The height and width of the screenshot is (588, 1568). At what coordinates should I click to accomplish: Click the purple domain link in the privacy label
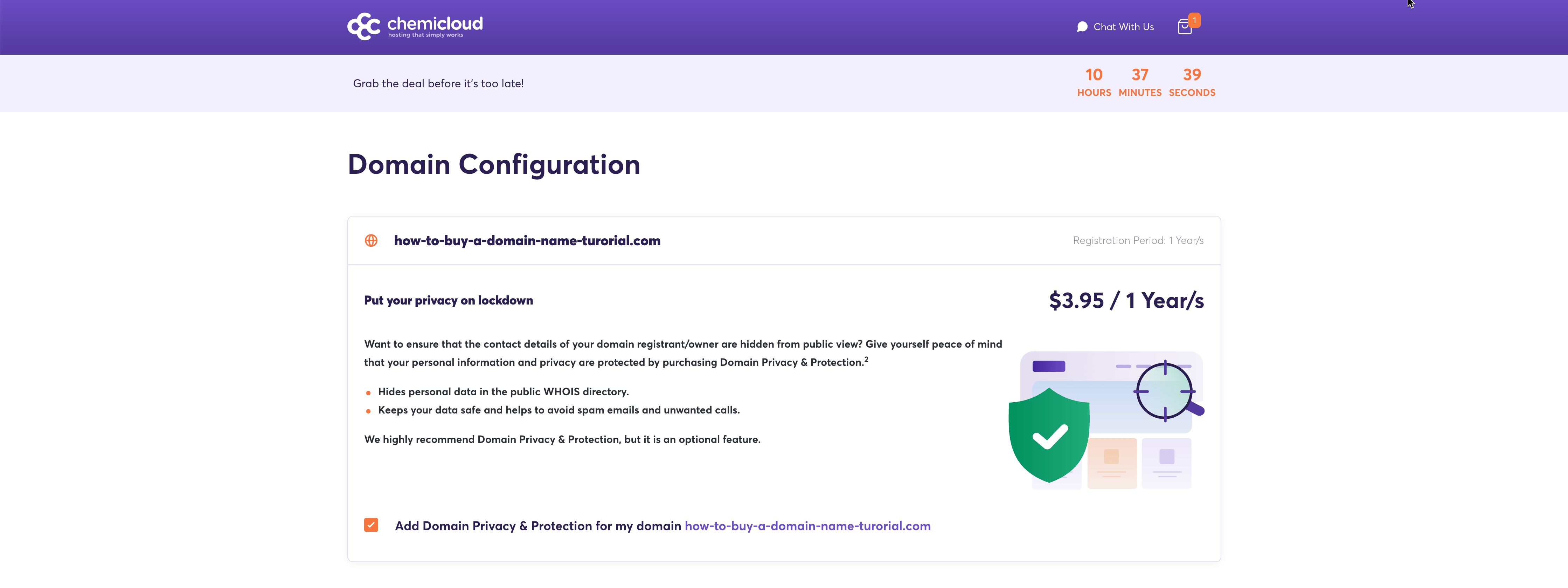[807, 525]
